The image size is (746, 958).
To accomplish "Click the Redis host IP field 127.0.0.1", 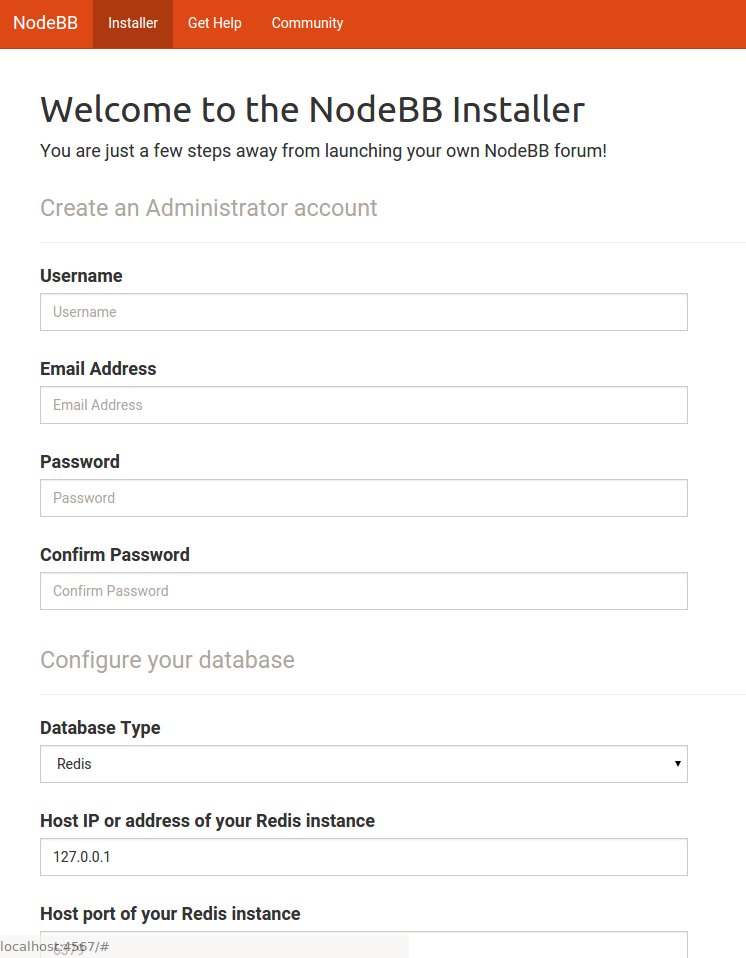I will (364, 857).
